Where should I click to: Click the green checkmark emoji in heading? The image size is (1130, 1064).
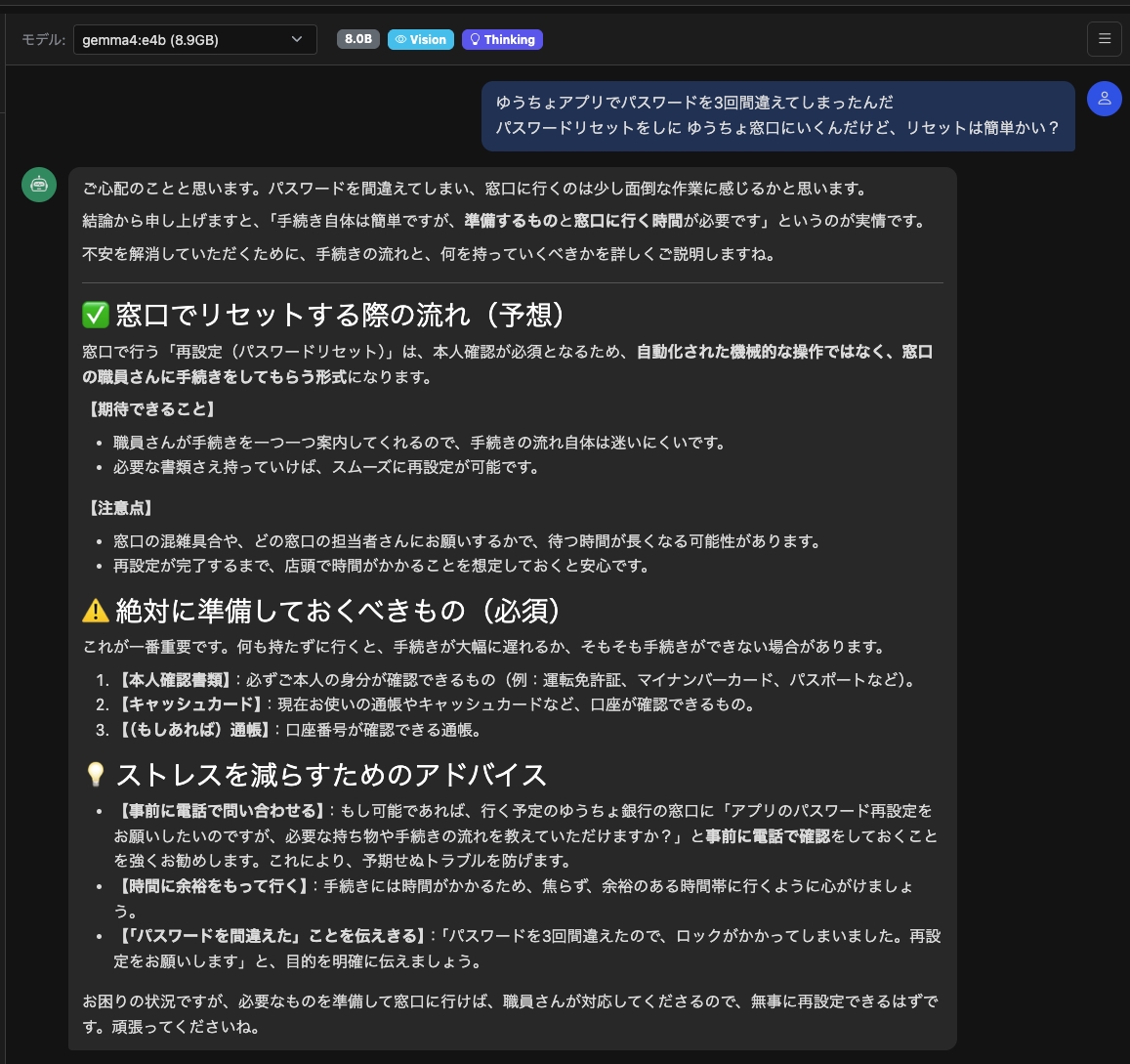[95, 315]
